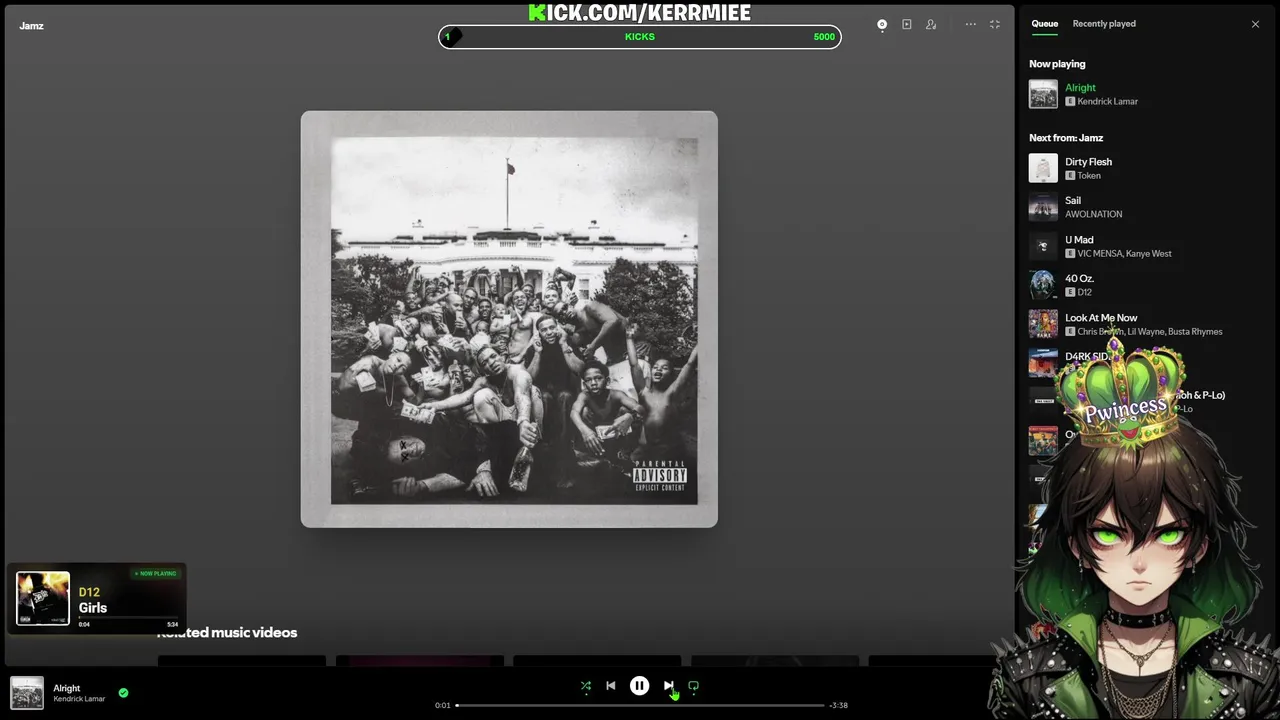The width and height of the screenshot is (1280, 720).
Task: Switch to the Queue tab
Action: coord(1045,24)
